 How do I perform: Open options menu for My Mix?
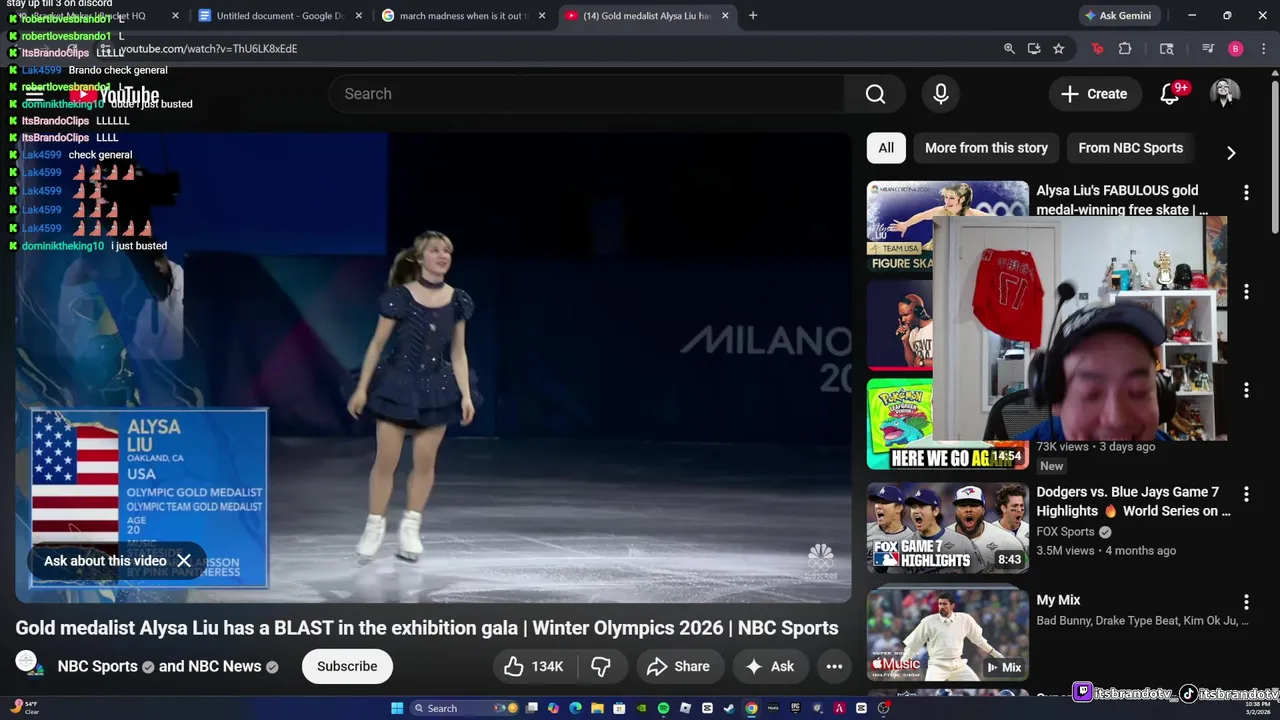point(1246,602)
